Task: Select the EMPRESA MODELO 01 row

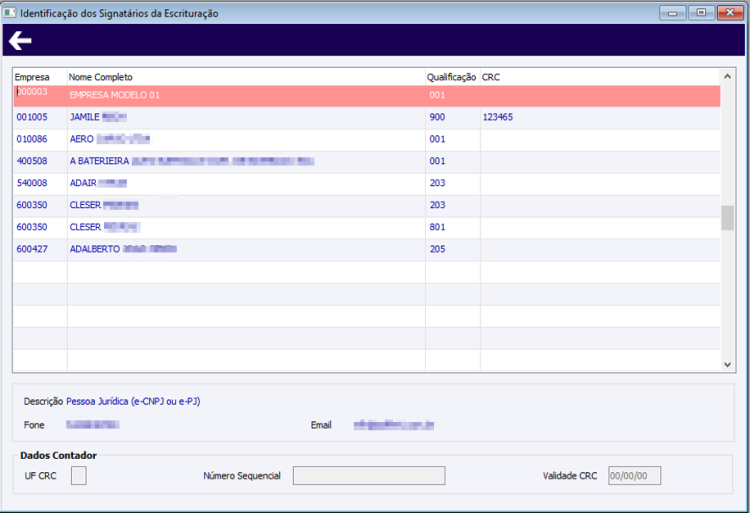Action: tap(367, 96)
